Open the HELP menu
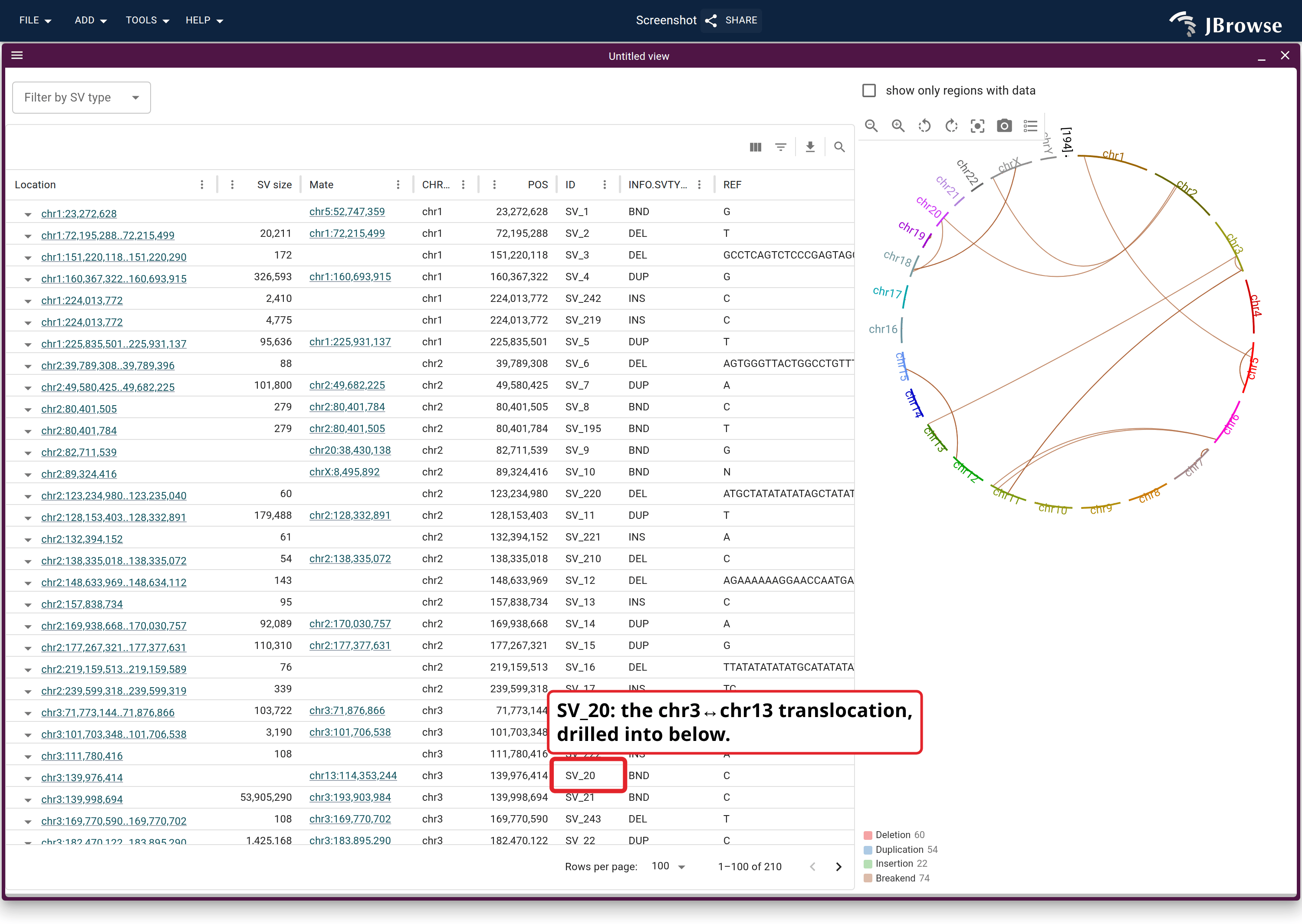1302x924 pixels. click(204, 20)
